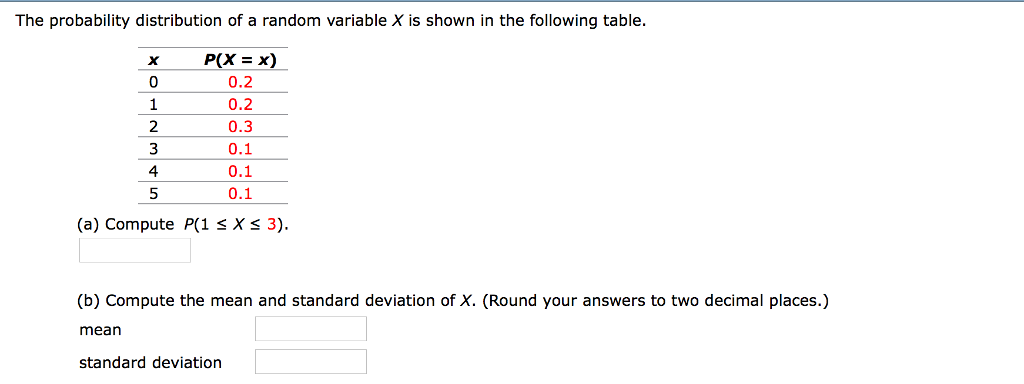Click the mean answer input field
The image size is (1024, 384).
pyautogui.click(x=311, y=328)
